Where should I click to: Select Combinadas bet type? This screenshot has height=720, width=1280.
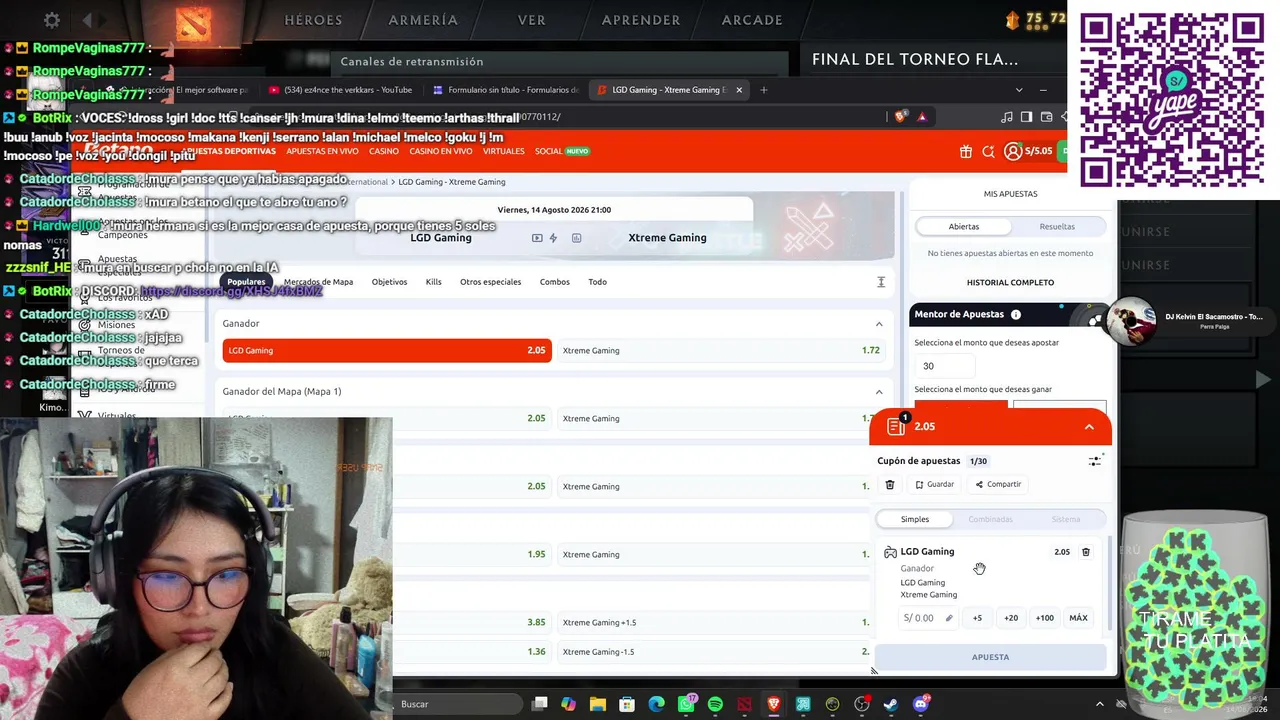[990, 520]
